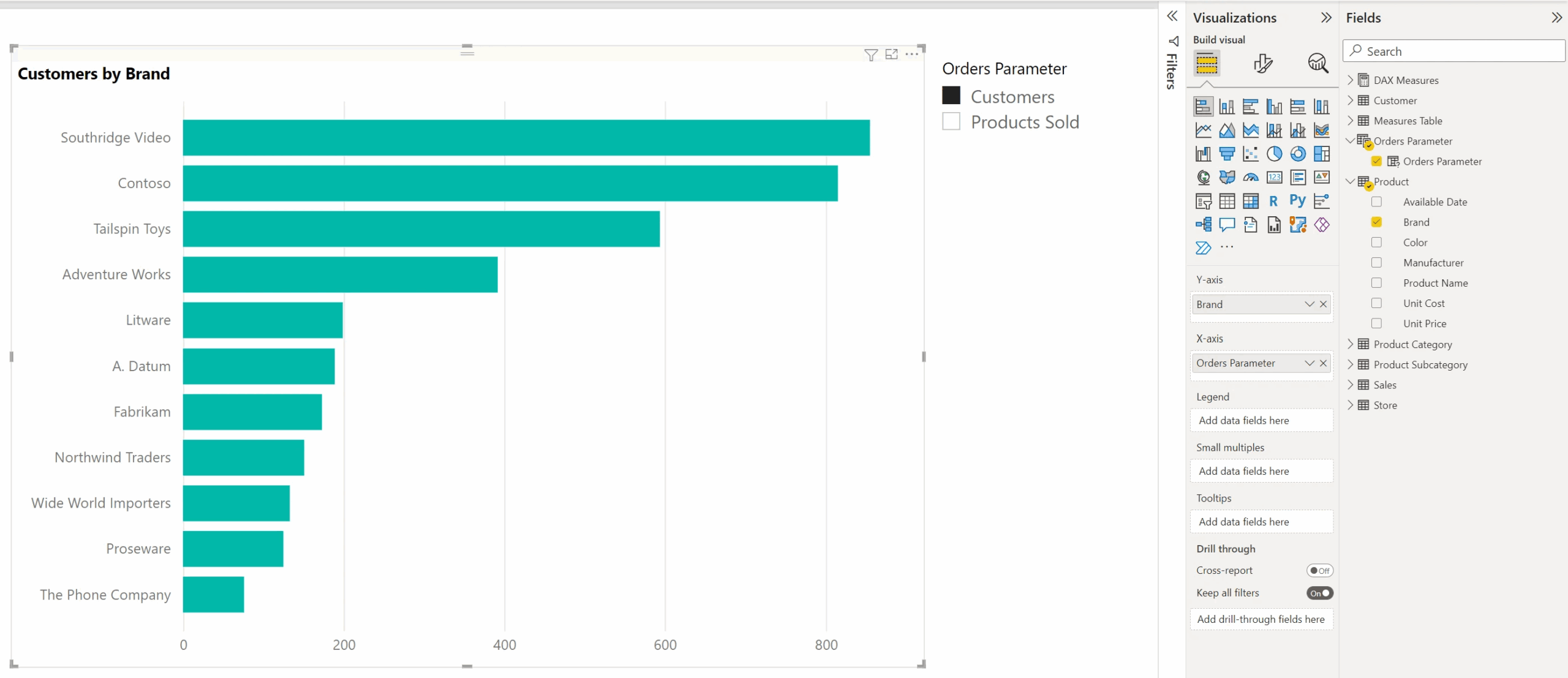Click the Legend add data fields well
The height and width of the screenshot is (678, 1568).
pyautogui.click(x=1261, y=420)
